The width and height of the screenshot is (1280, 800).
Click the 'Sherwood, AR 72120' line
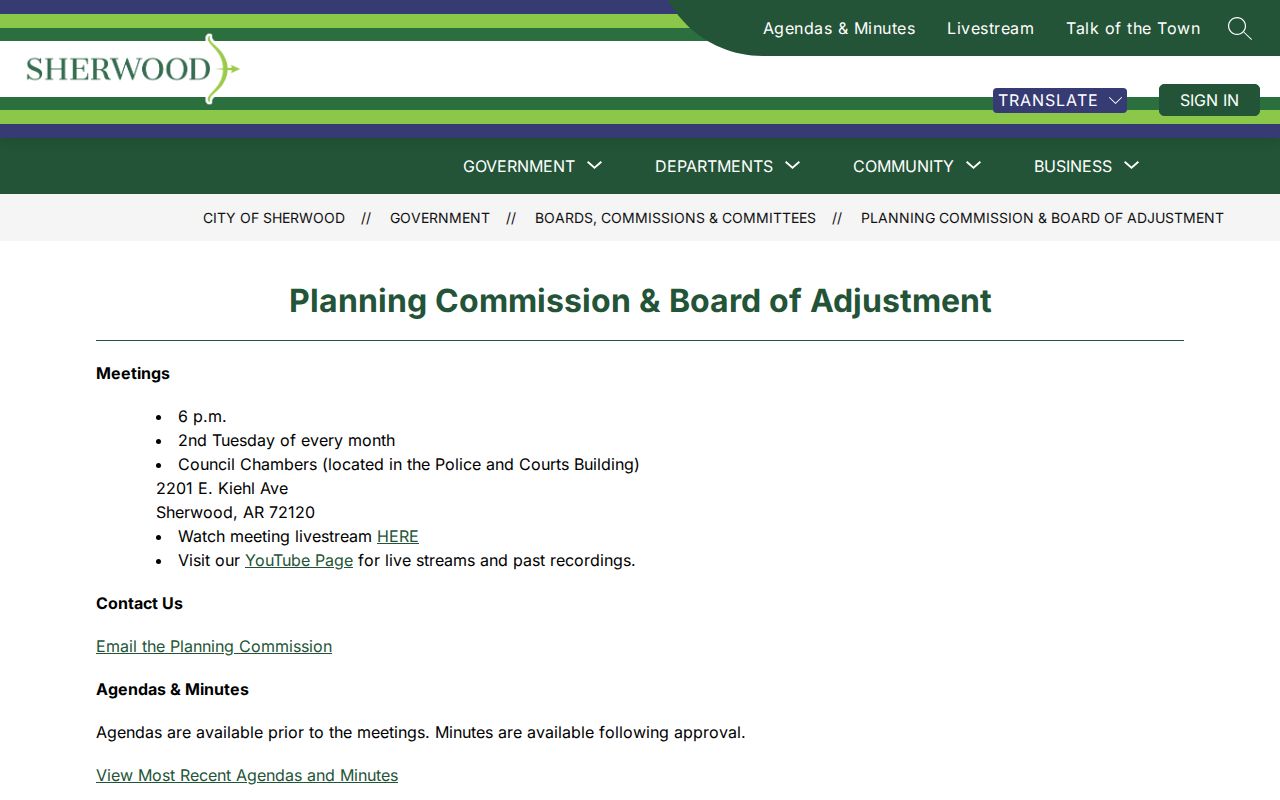[235, 512]
